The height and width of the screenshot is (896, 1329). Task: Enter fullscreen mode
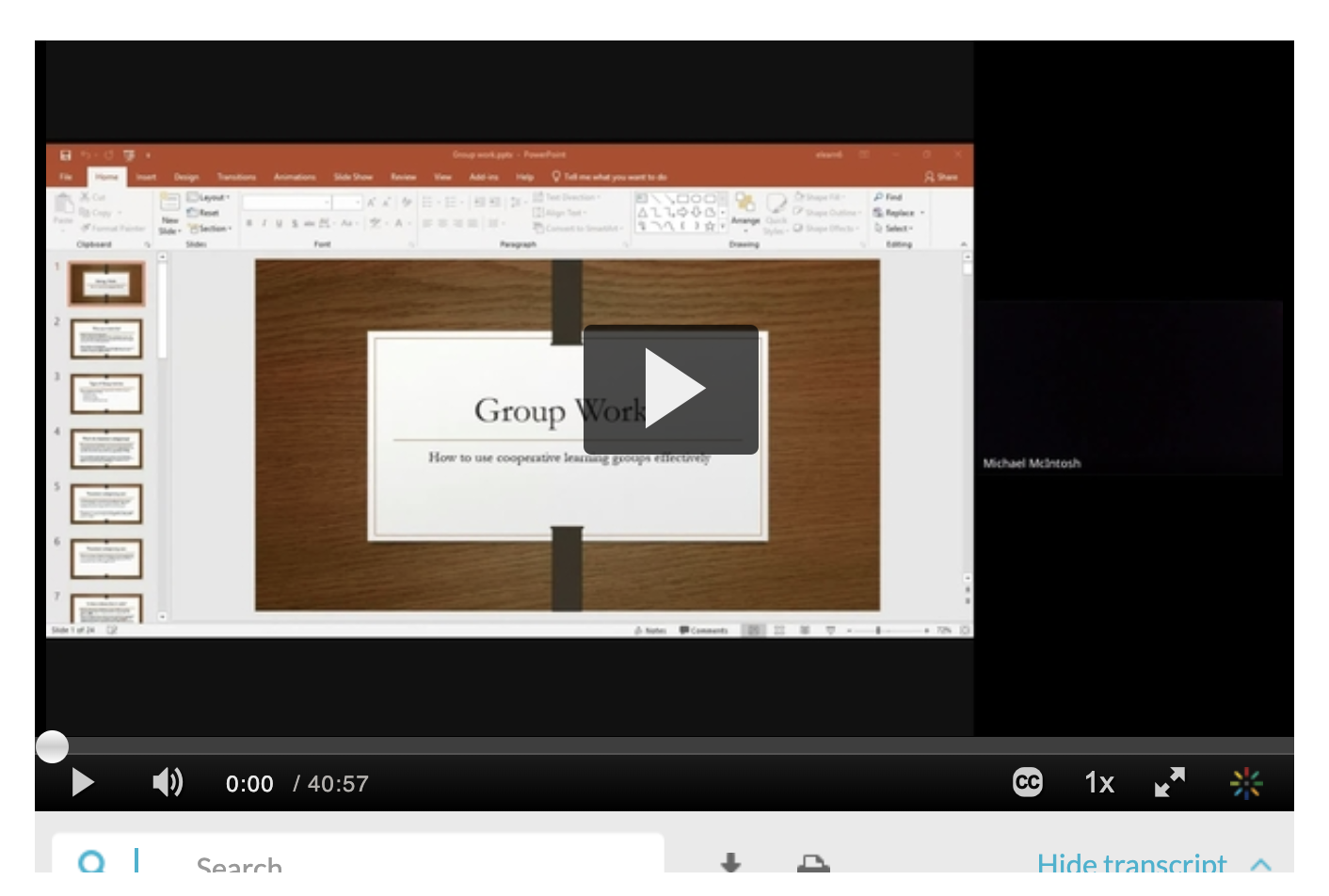click(x=1170, y=782)
